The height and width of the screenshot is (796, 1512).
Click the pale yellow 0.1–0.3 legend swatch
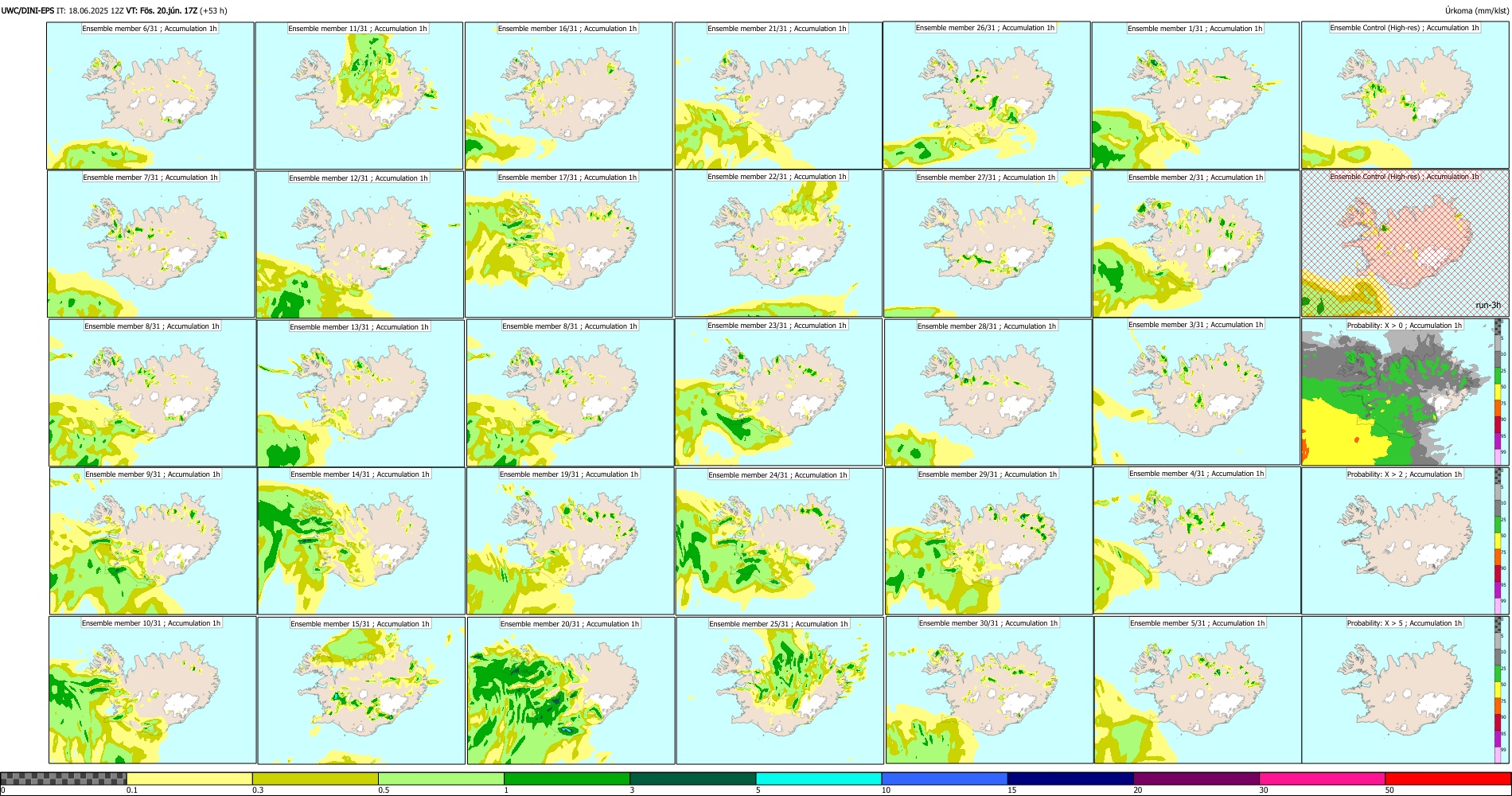[x=189, y=778]
